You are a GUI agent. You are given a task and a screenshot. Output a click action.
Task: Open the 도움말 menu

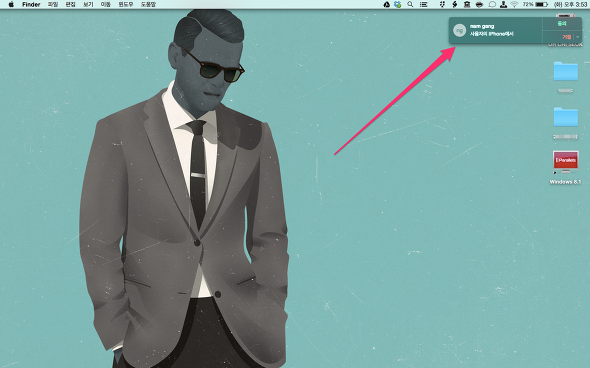coord(148,5)
